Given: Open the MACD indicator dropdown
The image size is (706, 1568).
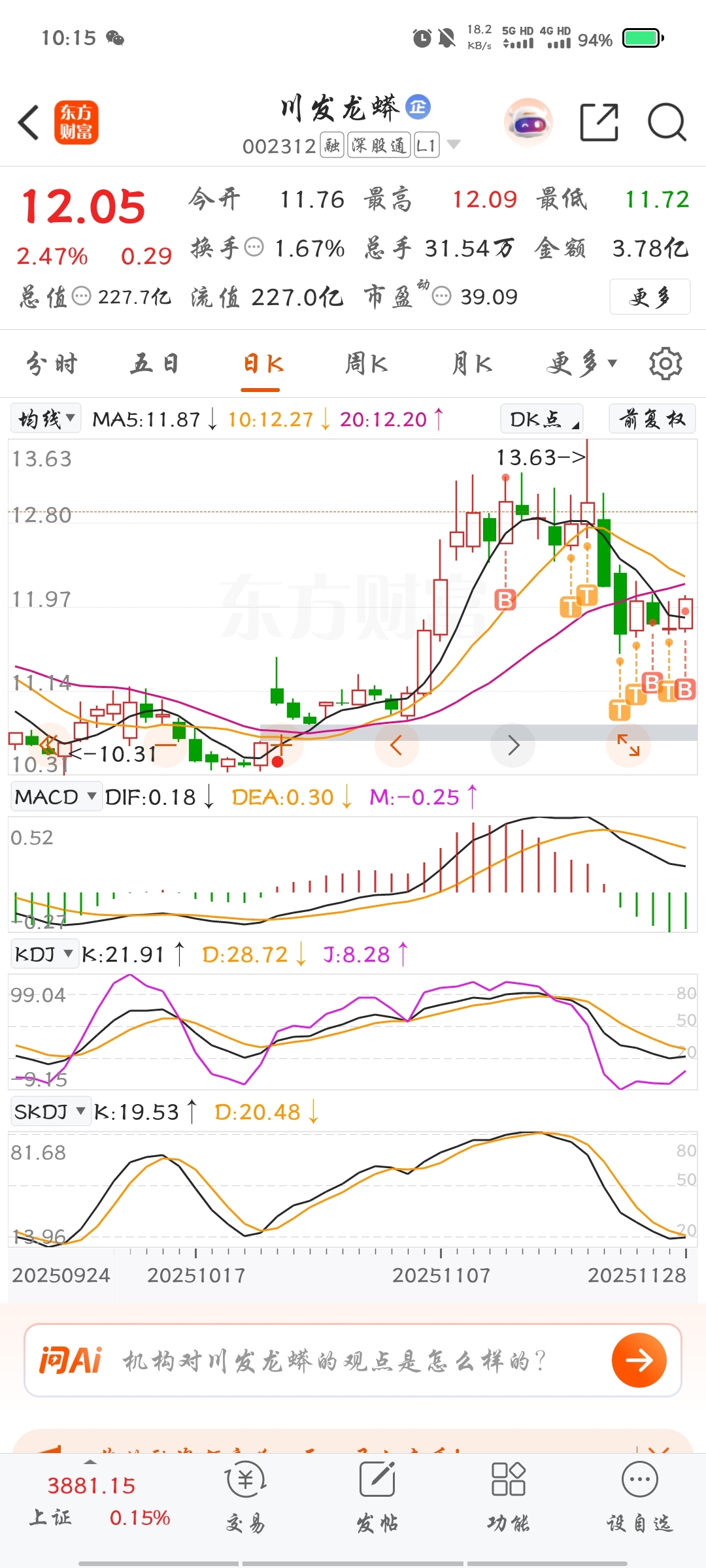Looking at the screenshot, I should coord(56,797).
